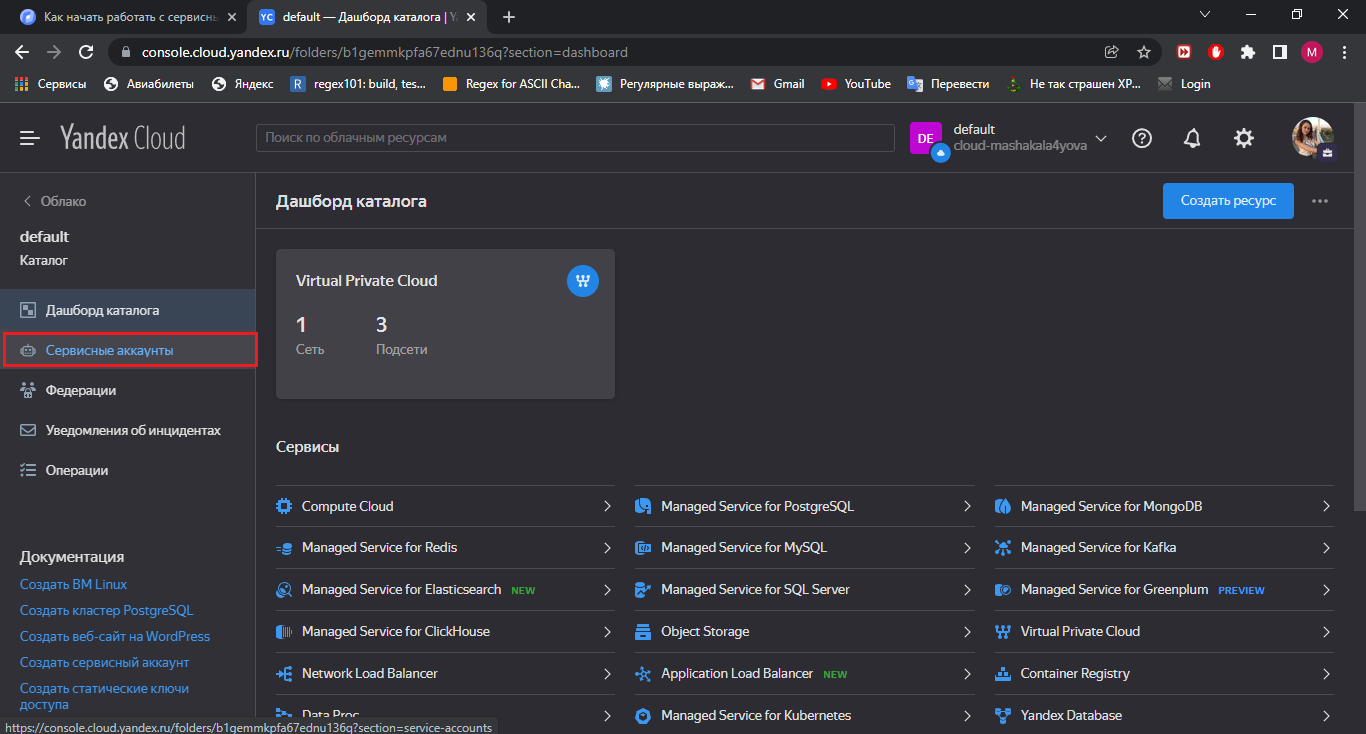This screenshot has height=734, width=1366.
Task: Go back with the browser back arrow
Action: point(22,52)
